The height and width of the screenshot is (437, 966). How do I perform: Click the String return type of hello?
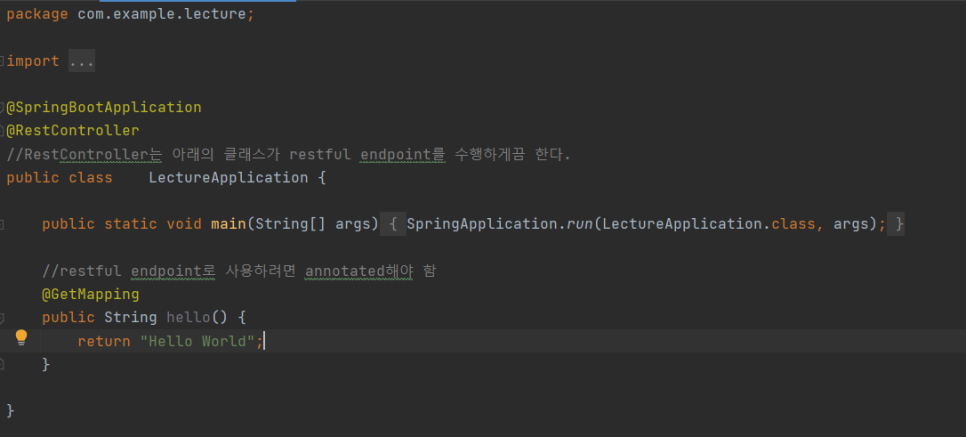131,318
